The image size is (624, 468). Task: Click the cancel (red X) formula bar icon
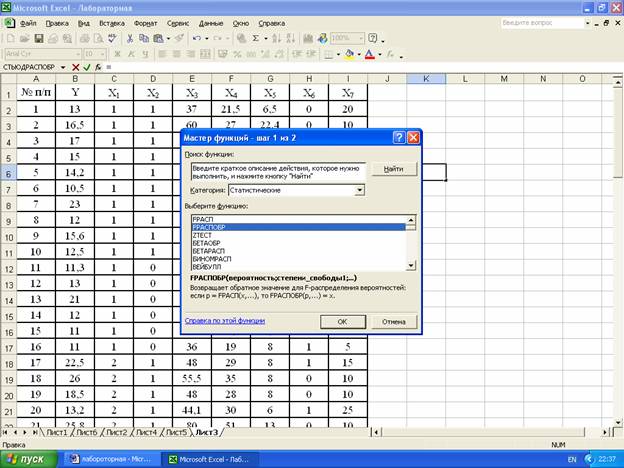pyautogui.click(x=75, y=67)
